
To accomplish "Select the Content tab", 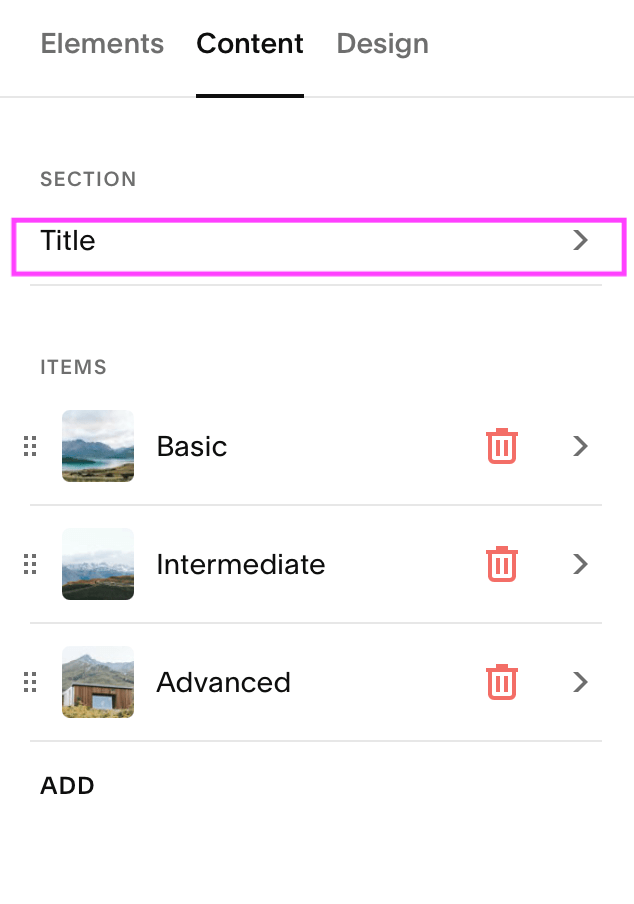I will coord(250,44).
